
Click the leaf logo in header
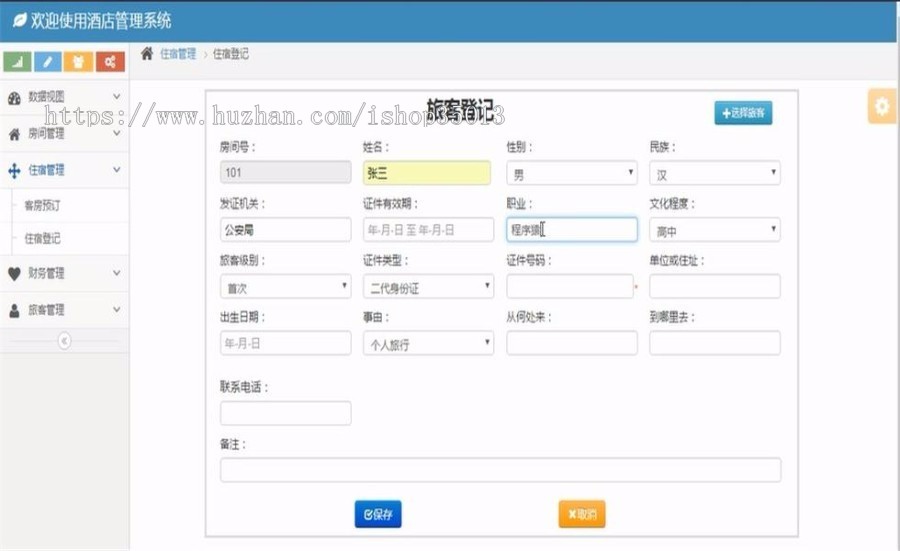point(20,21)
